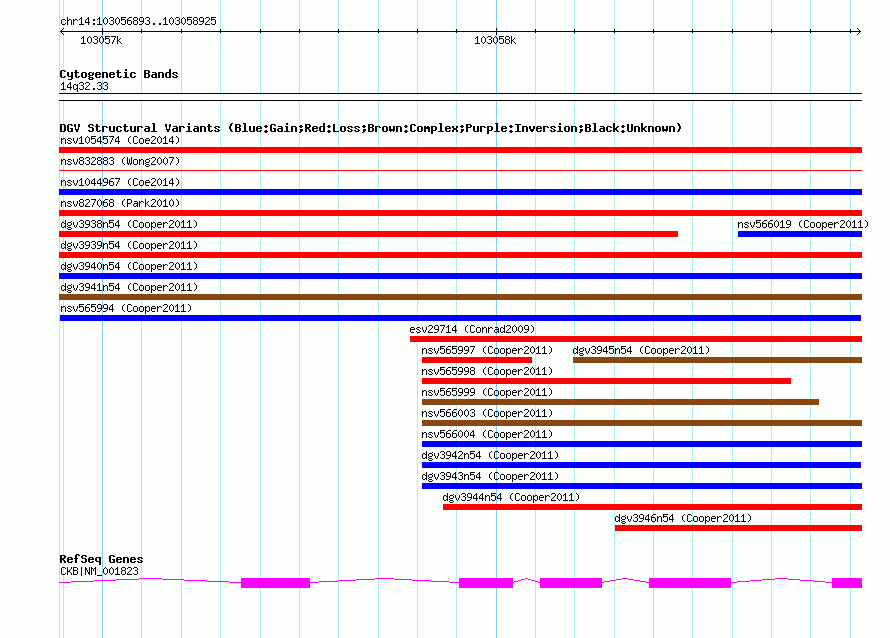Select the nsv566004 (Cooper2011) blue bar
Screen dimensions: 890x638
tap(642, 444)
